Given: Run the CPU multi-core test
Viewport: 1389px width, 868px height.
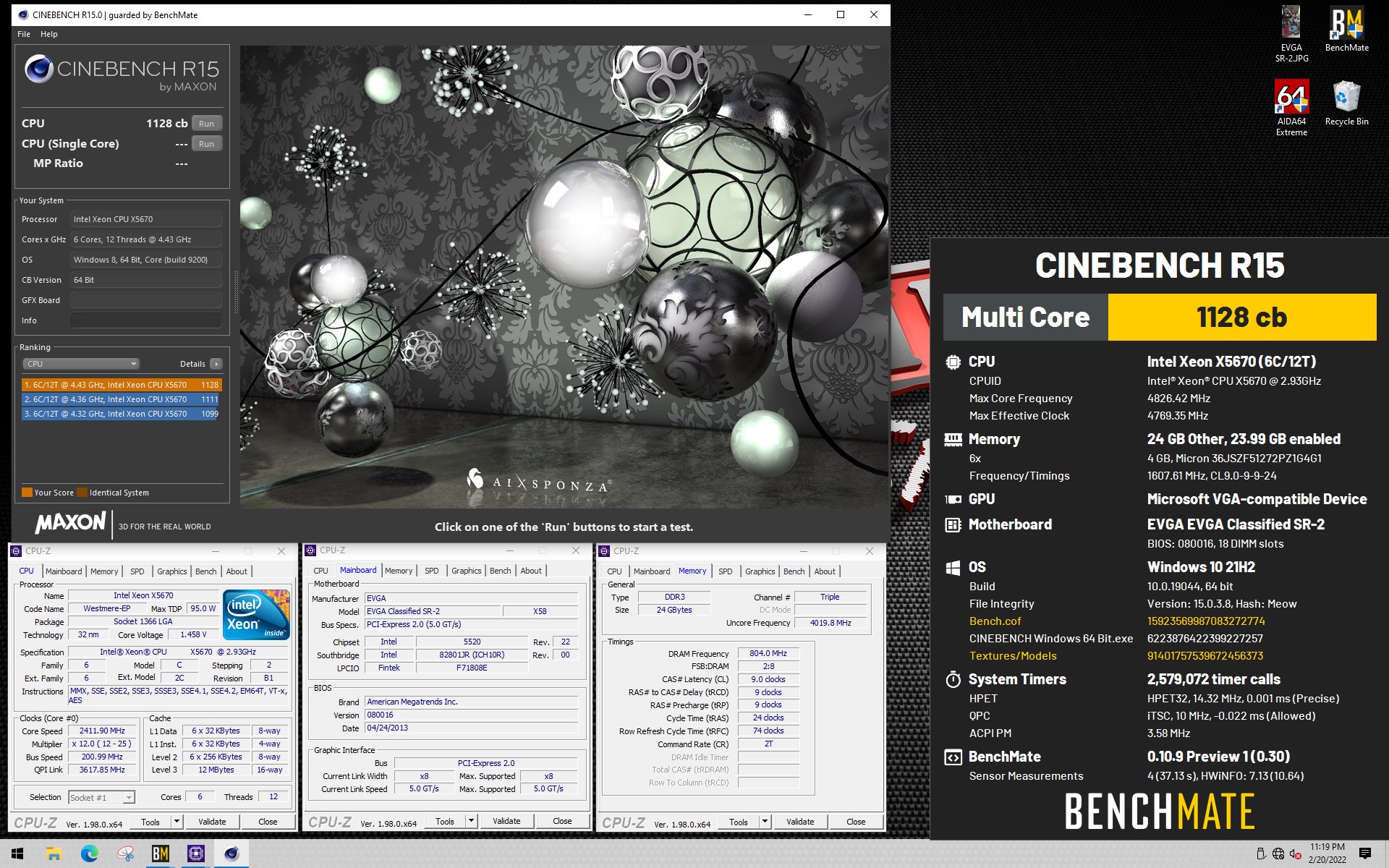Looking at the screenshot, I should 207,124.
